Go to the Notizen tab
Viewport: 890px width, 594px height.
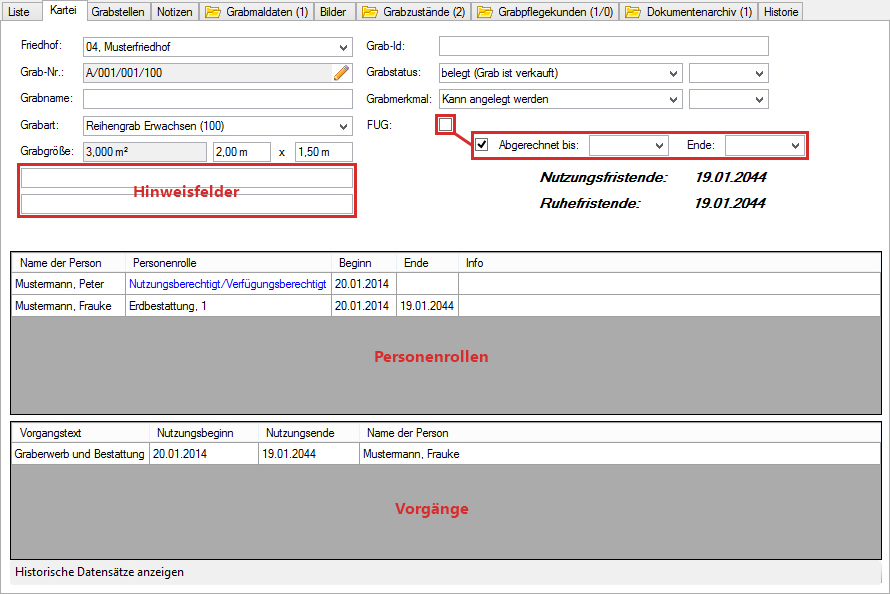pyautogui.click(x=175, y=12)
